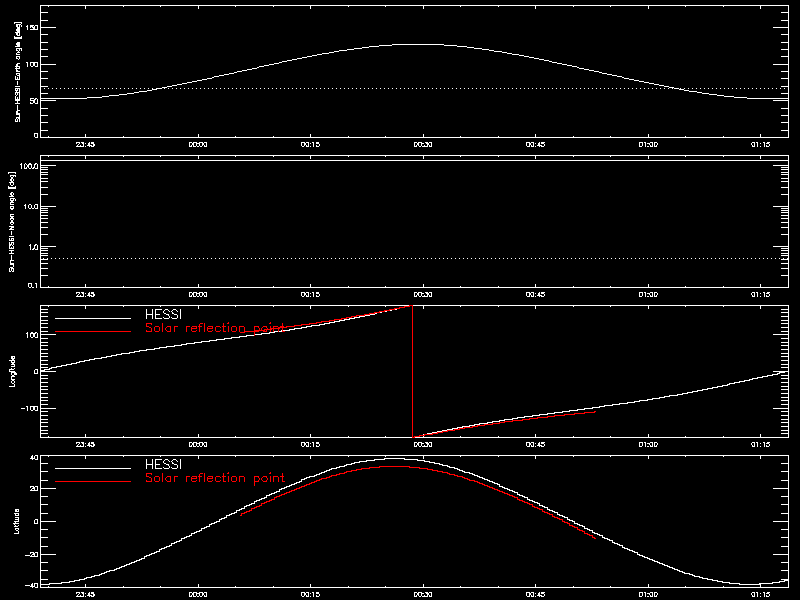800x600 pixels.
Task: Click the -20 tick on Latitude axis
Action: click(x=32, y=554)
